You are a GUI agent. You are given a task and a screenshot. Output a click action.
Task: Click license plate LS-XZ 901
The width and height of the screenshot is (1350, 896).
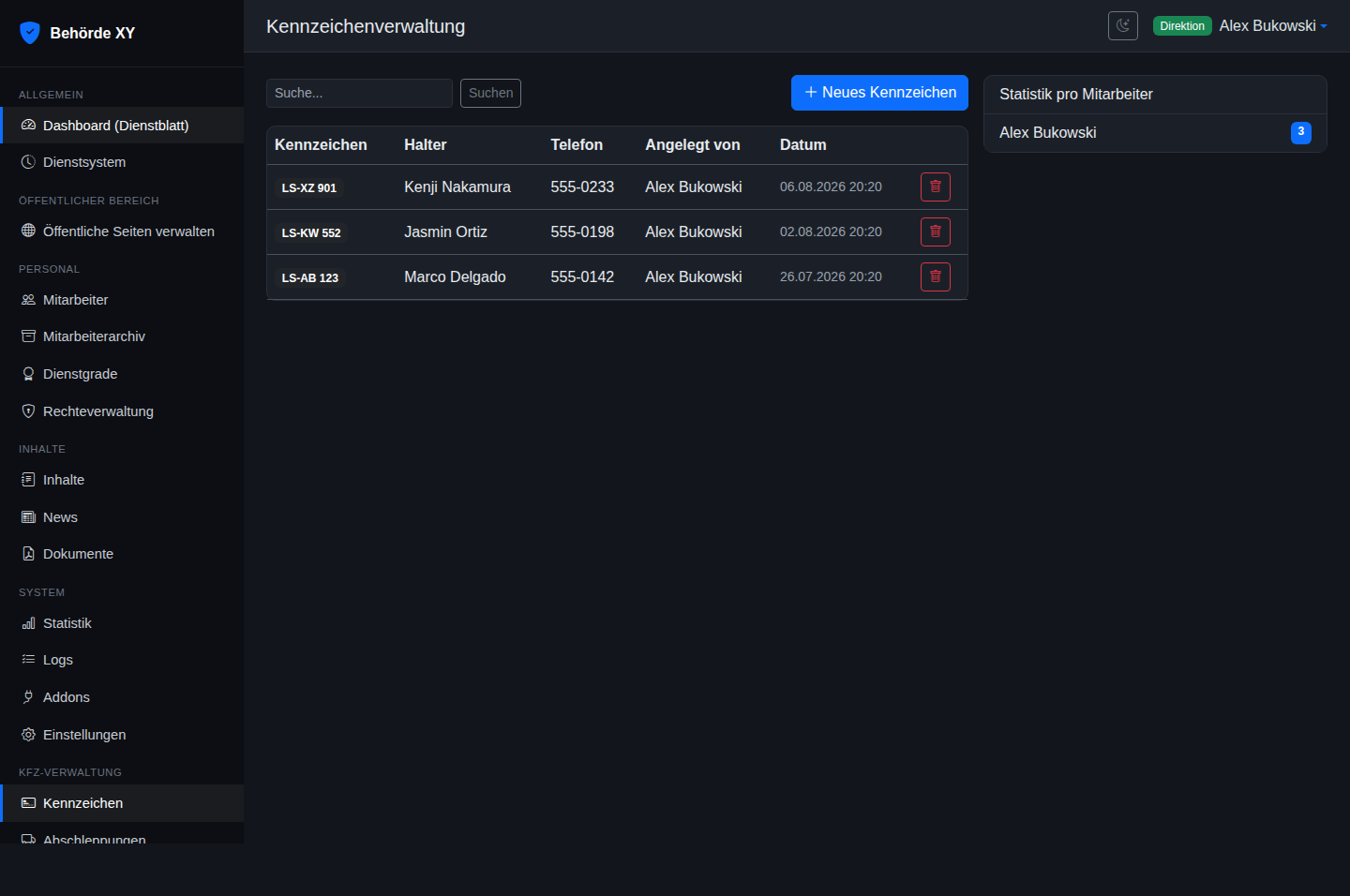(308, 187)
